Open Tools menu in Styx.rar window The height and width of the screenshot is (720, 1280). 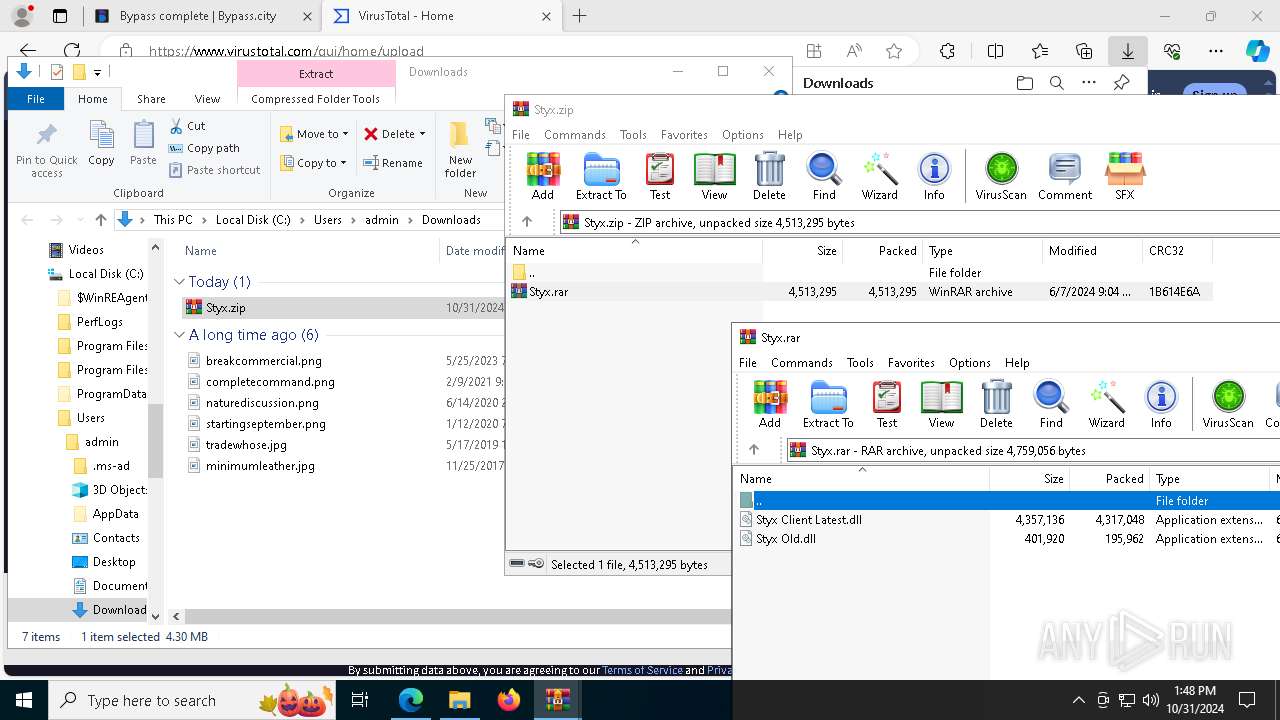click(860, 363)
